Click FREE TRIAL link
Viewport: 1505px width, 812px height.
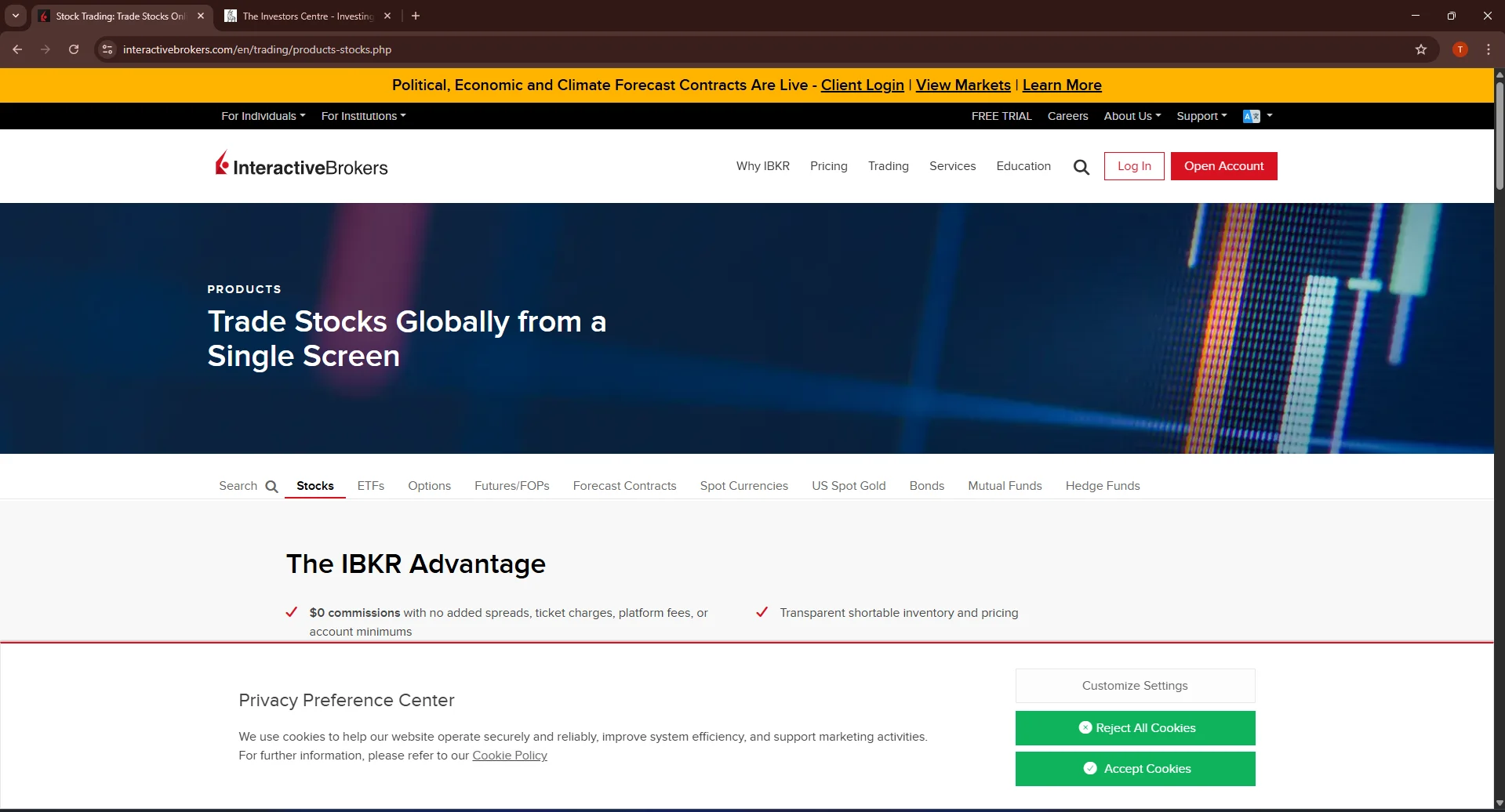click(x=1002, y=116)
